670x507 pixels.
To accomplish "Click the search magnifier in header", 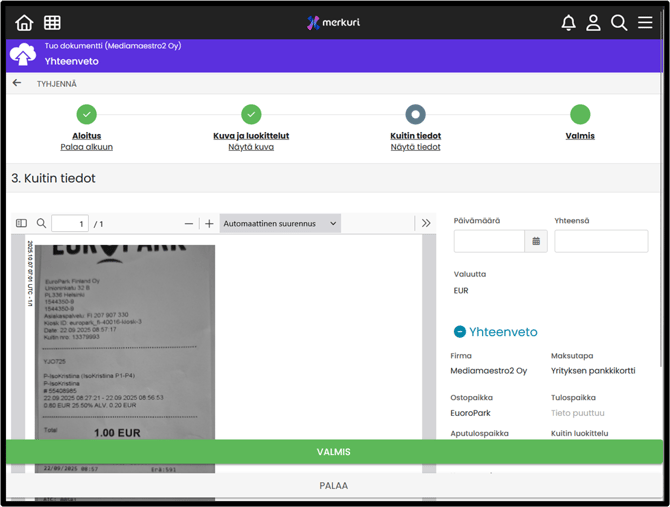I will (x=619, y=22).
